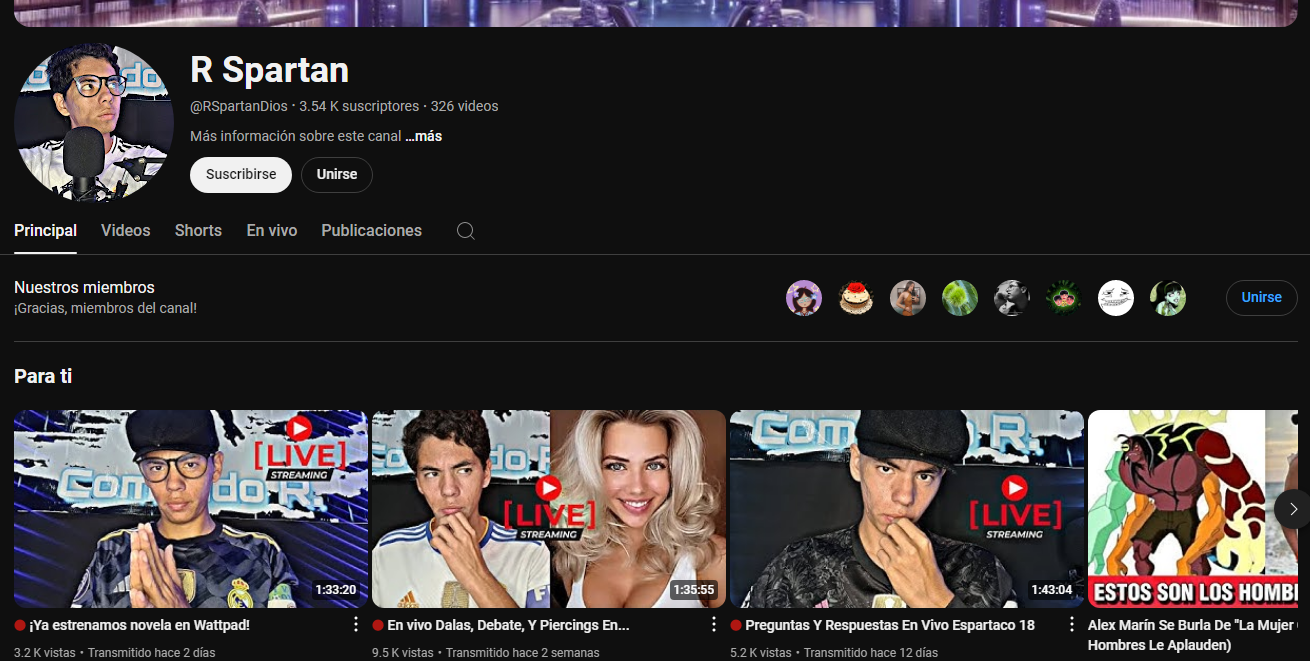Screen dimensions: 1310x661
Task: Click 1:35:55 duration badge
Action: (694, 590)
